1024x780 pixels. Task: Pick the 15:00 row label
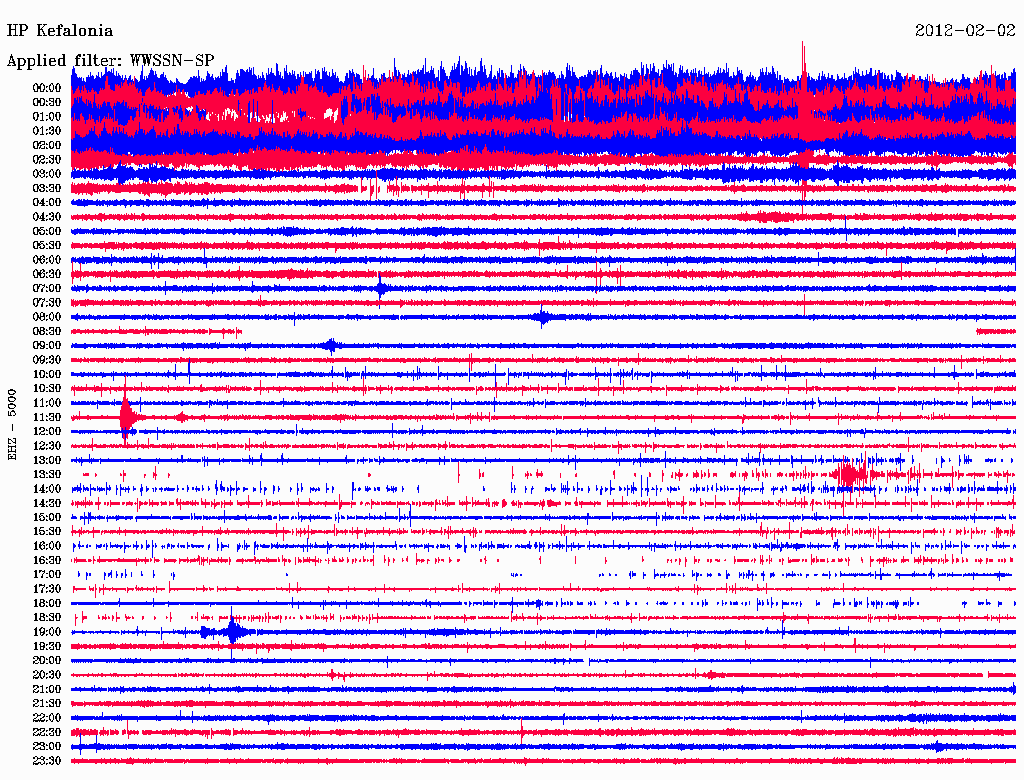coord(46,517)
